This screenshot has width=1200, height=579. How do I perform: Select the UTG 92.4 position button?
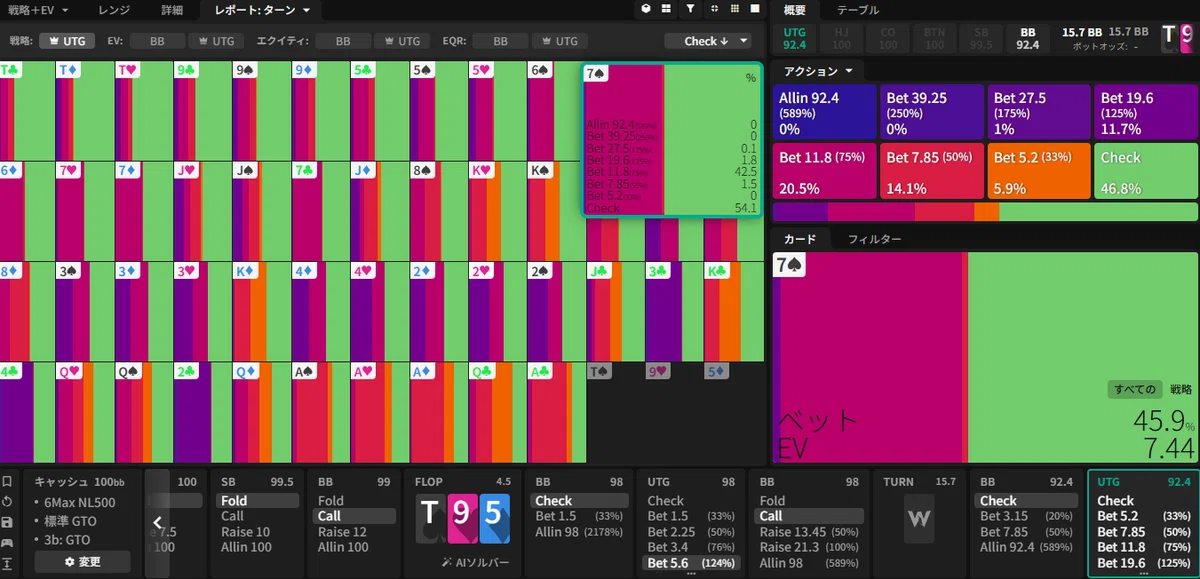click(794, 38)
